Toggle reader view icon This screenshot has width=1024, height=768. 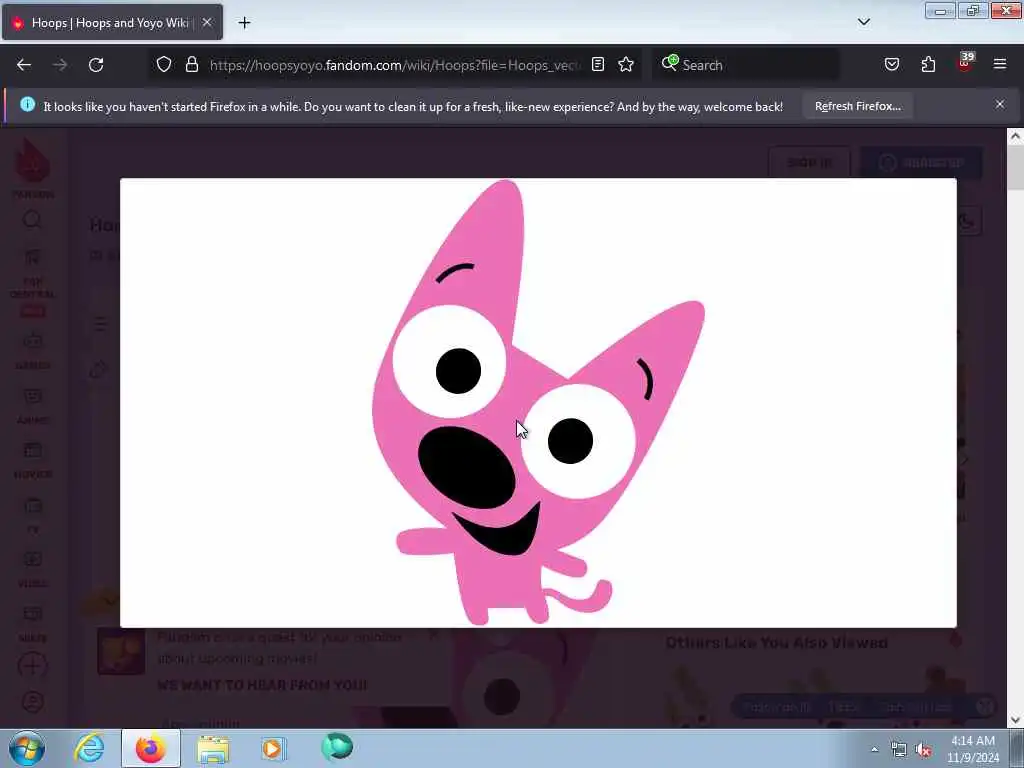[598, 64]
